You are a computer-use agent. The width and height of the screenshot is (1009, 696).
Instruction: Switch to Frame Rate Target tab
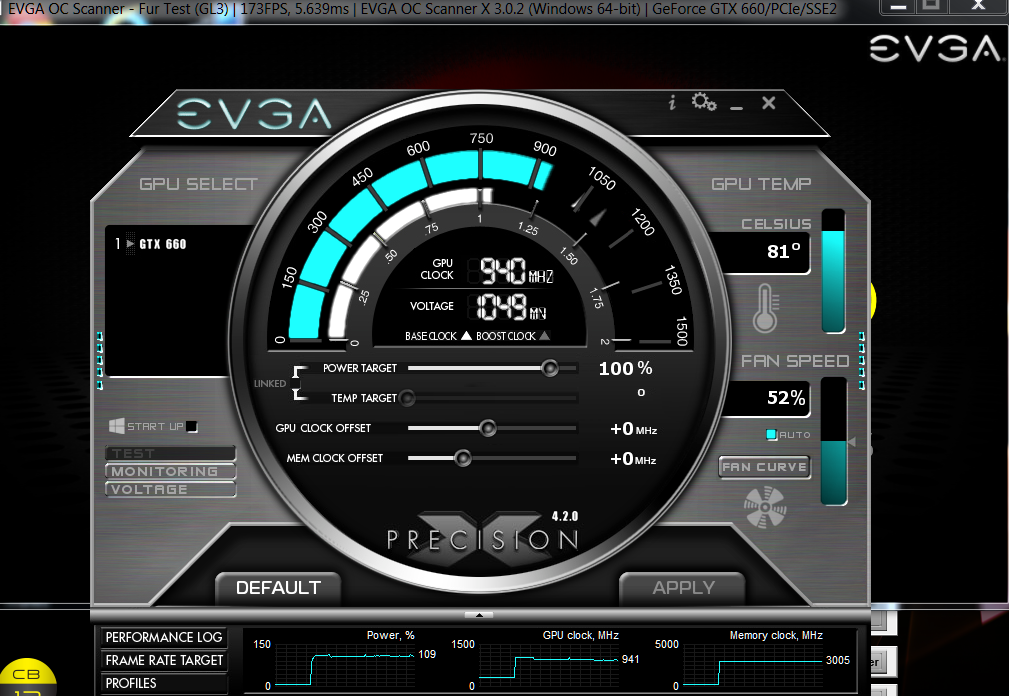click(163, 660)
